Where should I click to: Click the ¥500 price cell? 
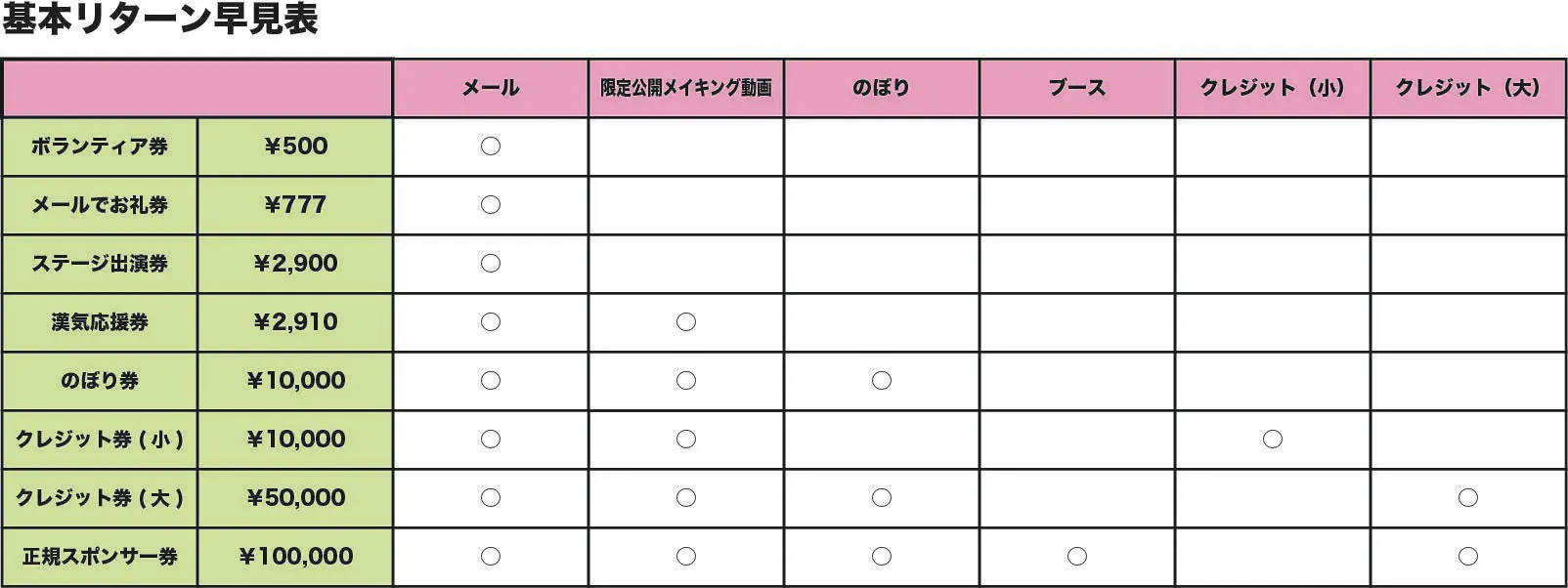click(295, 147)
